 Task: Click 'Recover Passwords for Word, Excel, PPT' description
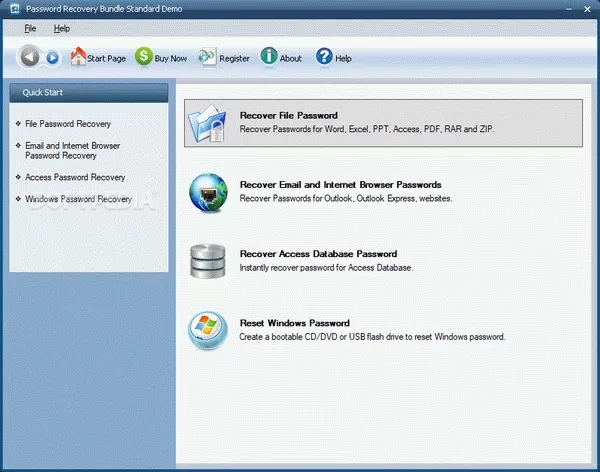(367, 129)
